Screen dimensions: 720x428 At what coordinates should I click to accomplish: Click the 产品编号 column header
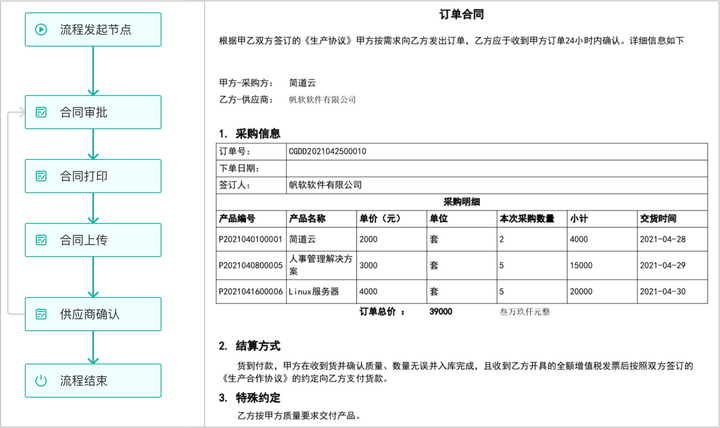click(x=237, y=219)
